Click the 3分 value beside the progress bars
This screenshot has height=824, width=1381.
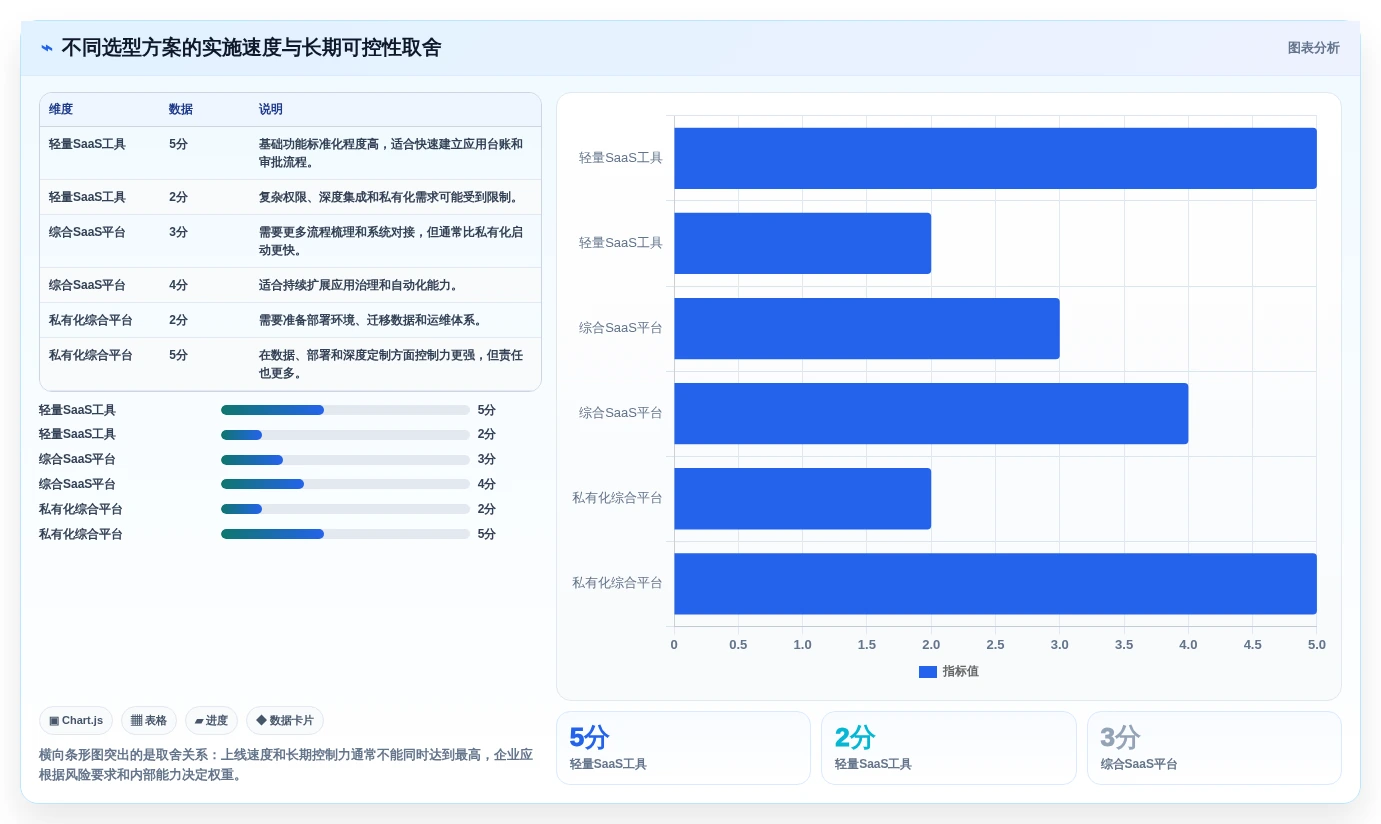(x=487, y=460)
